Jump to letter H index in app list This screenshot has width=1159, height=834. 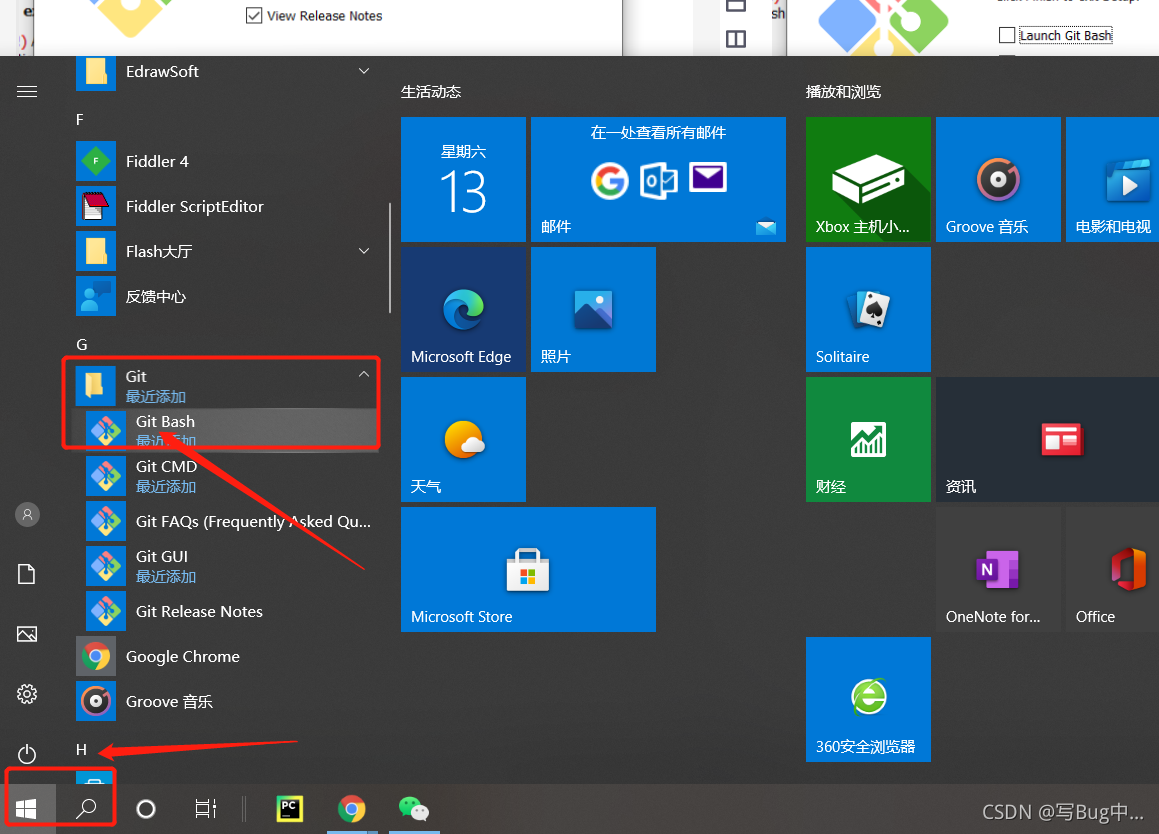(81, 750)
